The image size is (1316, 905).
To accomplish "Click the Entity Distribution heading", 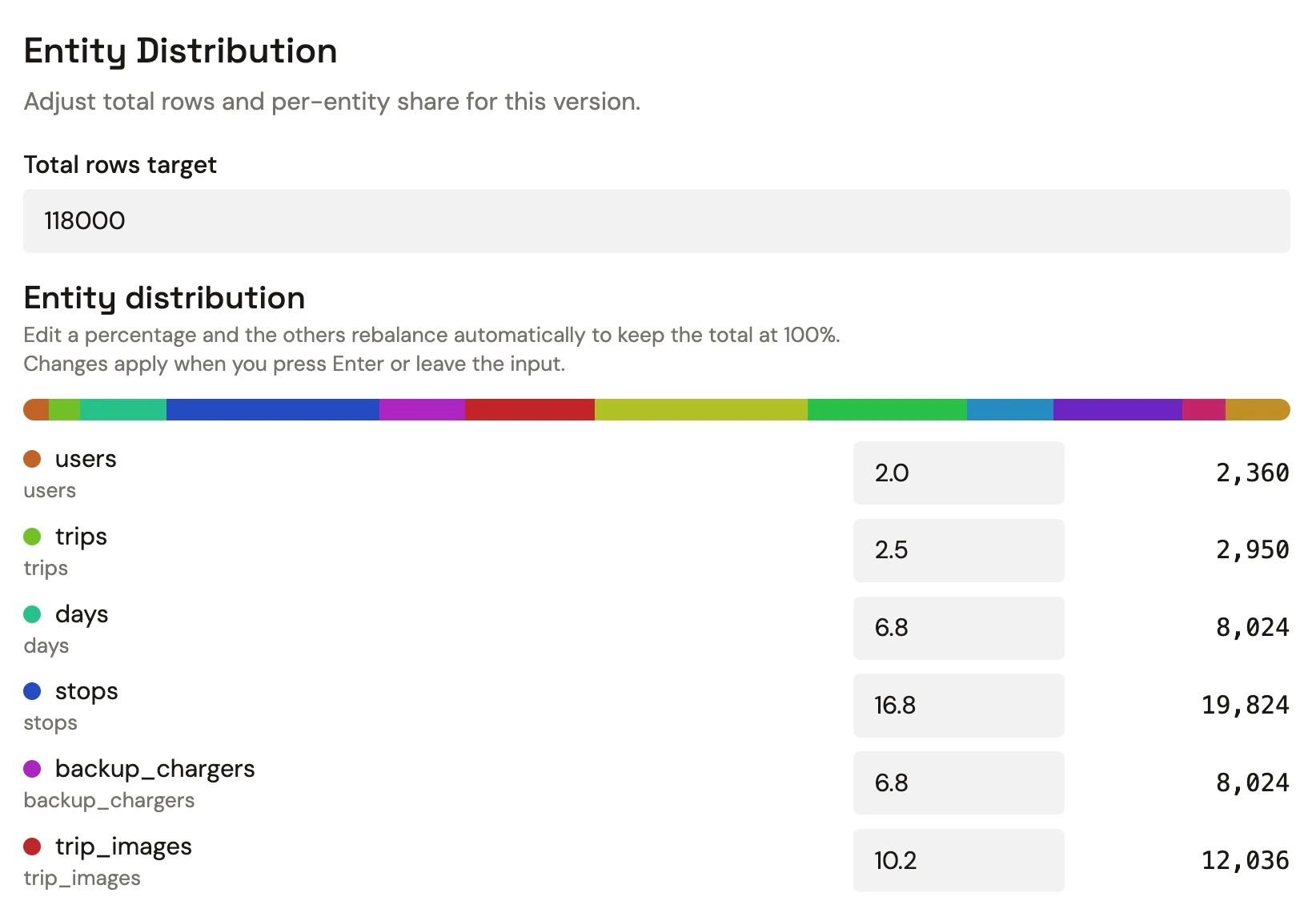I will tap(180, 50).
